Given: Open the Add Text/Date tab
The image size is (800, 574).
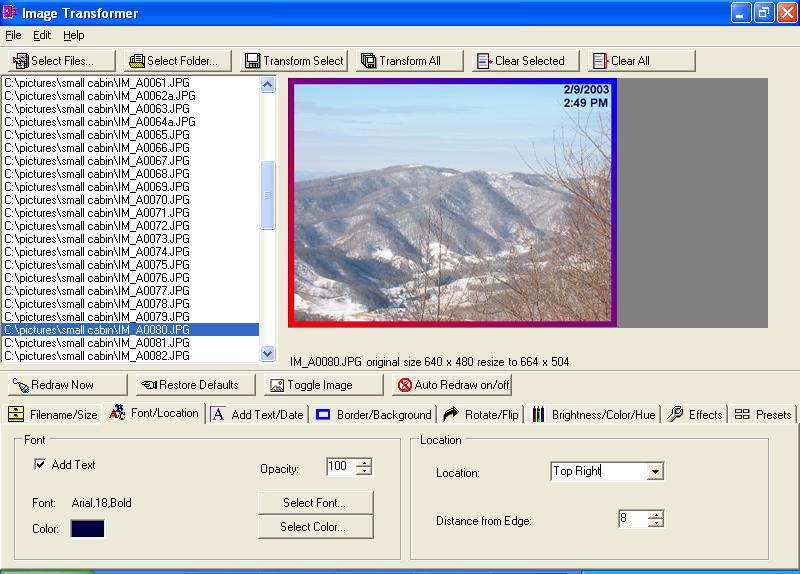Looking at the screenshot, I should pos(258,414).
